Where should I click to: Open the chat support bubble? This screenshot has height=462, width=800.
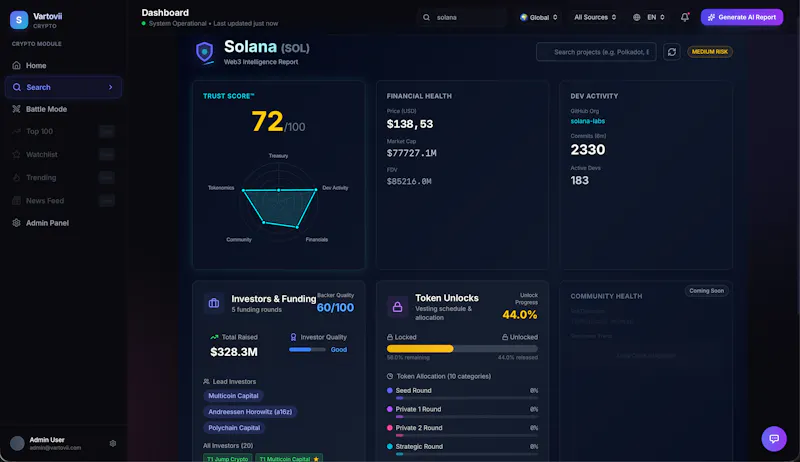774,439
